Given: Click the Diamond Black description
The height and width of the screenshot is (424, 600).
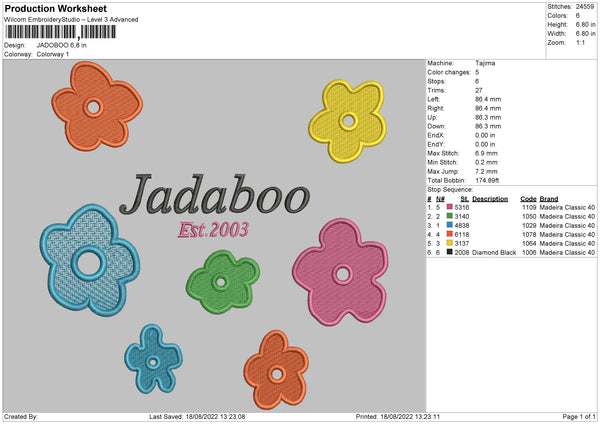Looking at the screenshot, I should (x=494, y=253).
